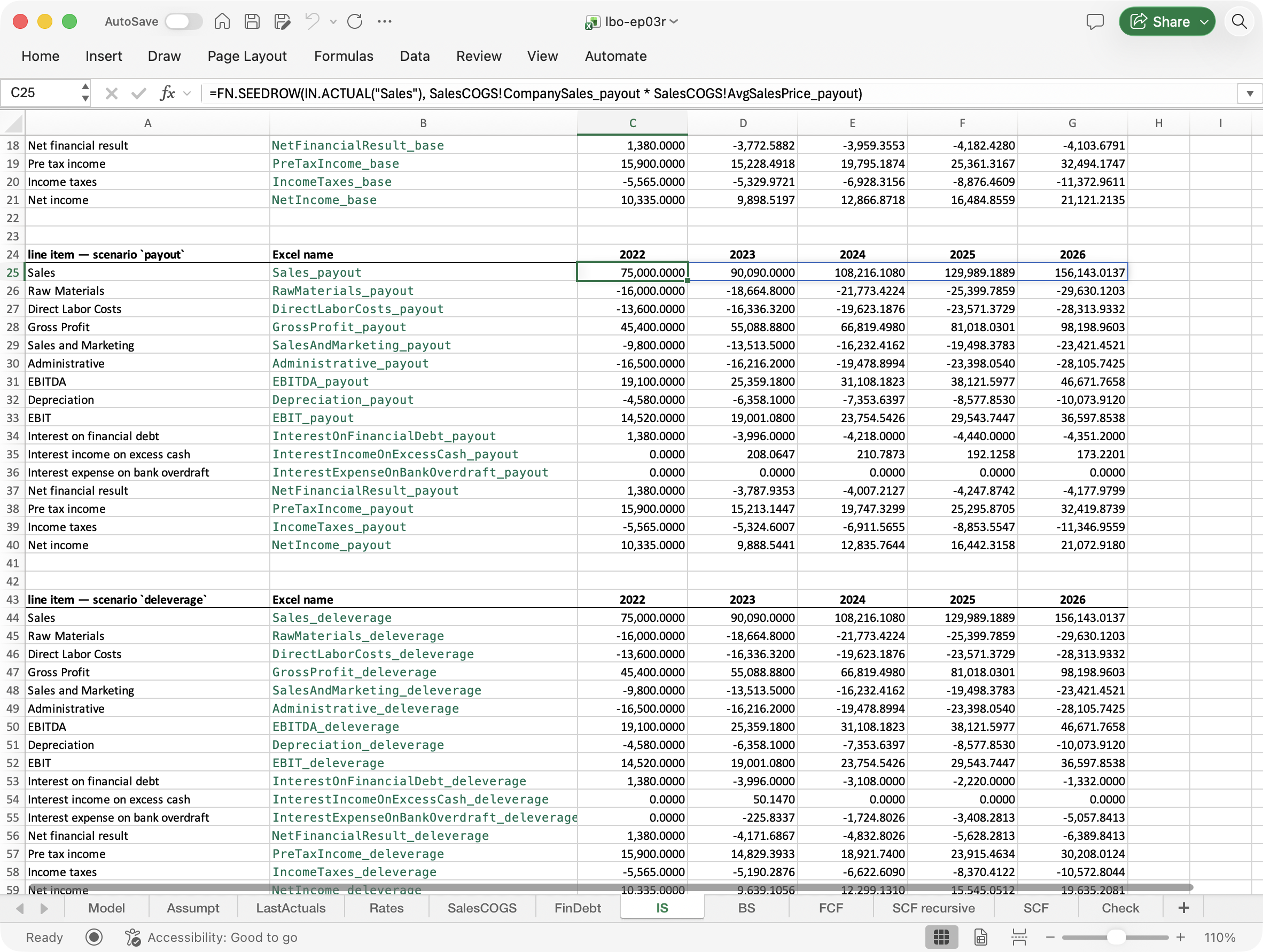The height and width of the screenshot is (952, 1263).
Task: Open the fx function dropdown arrow
Action: (x=188, y=93)
